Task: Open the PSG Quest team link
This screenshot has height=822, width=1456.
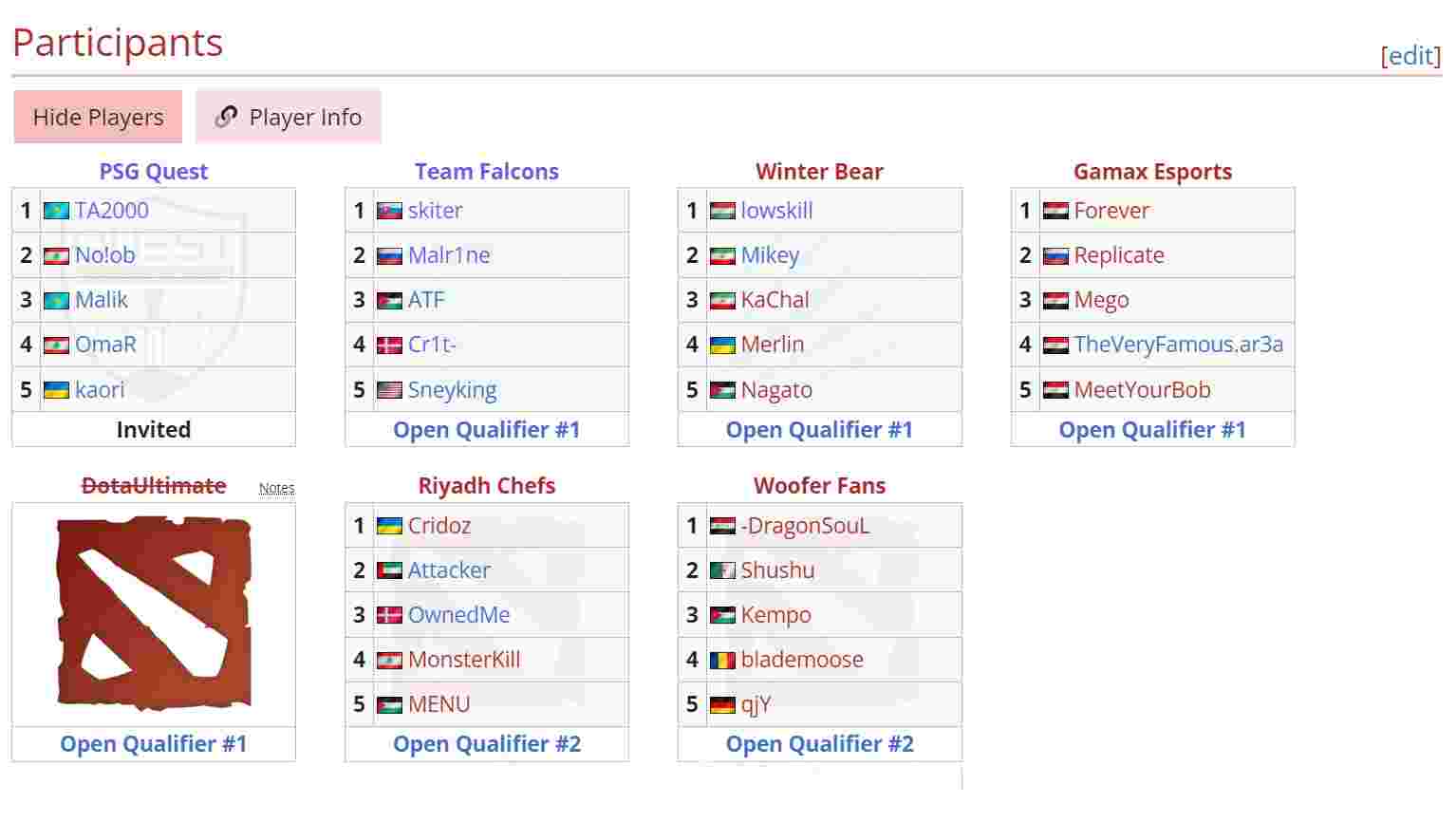Action: (154, 172)
